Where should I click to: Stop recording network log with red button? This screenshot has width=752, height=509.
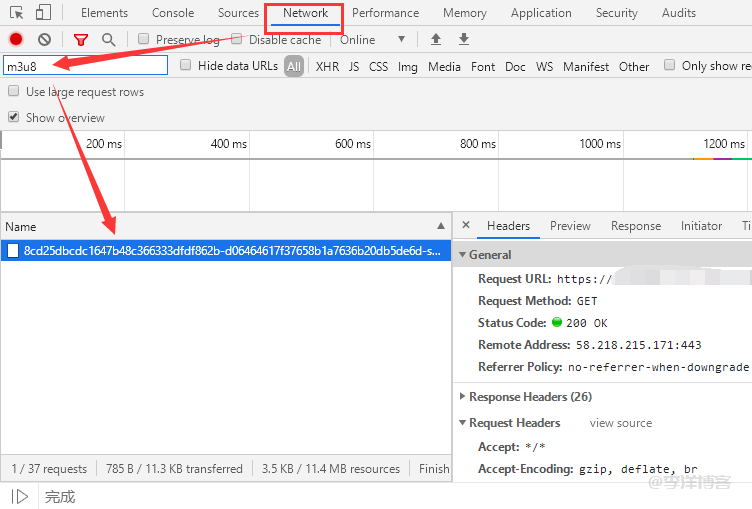pos(16,39)
